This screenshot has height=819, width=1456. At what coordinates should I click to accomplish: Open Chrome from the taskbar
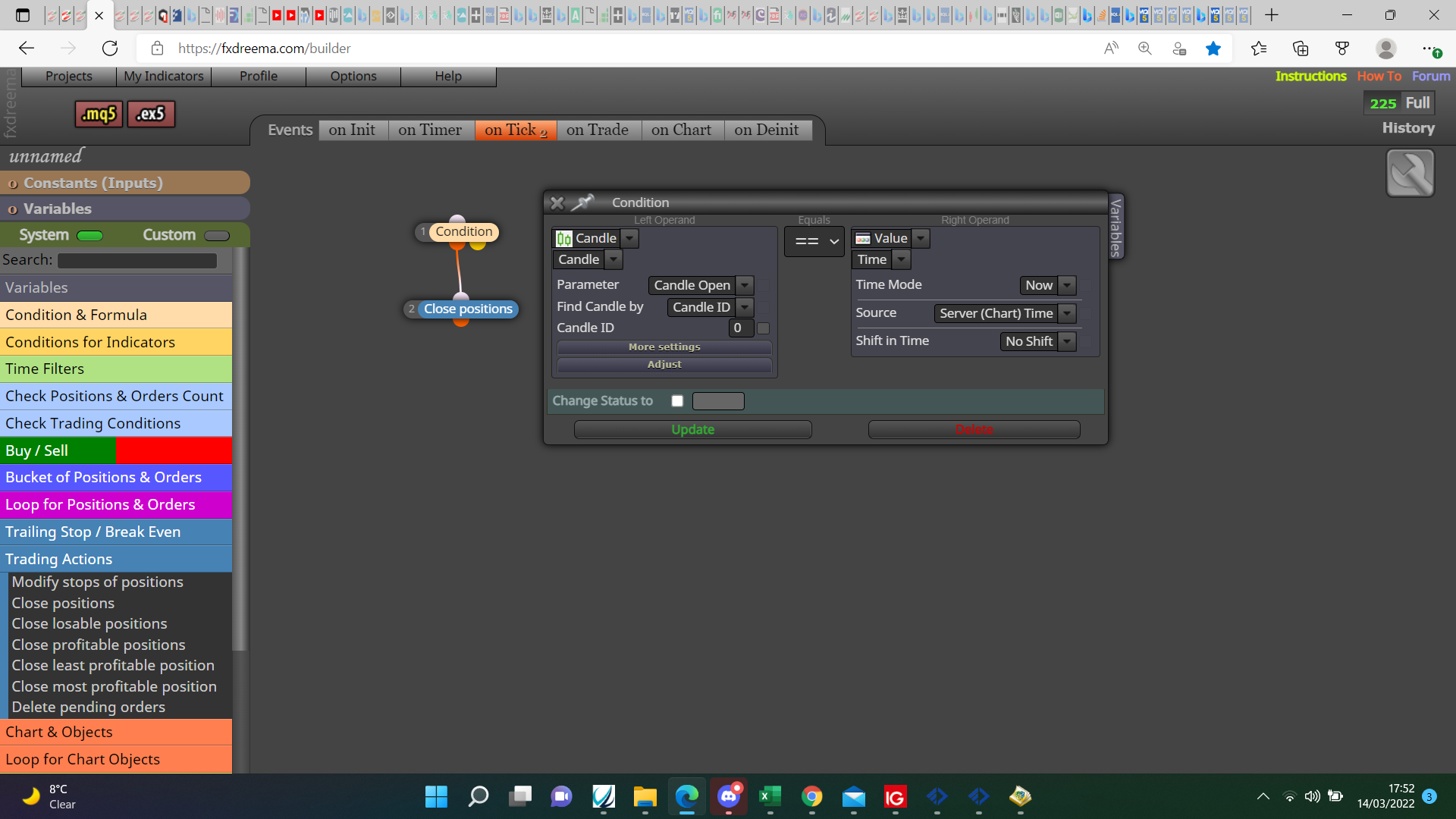pyautogui.click(x=812, y=796)
